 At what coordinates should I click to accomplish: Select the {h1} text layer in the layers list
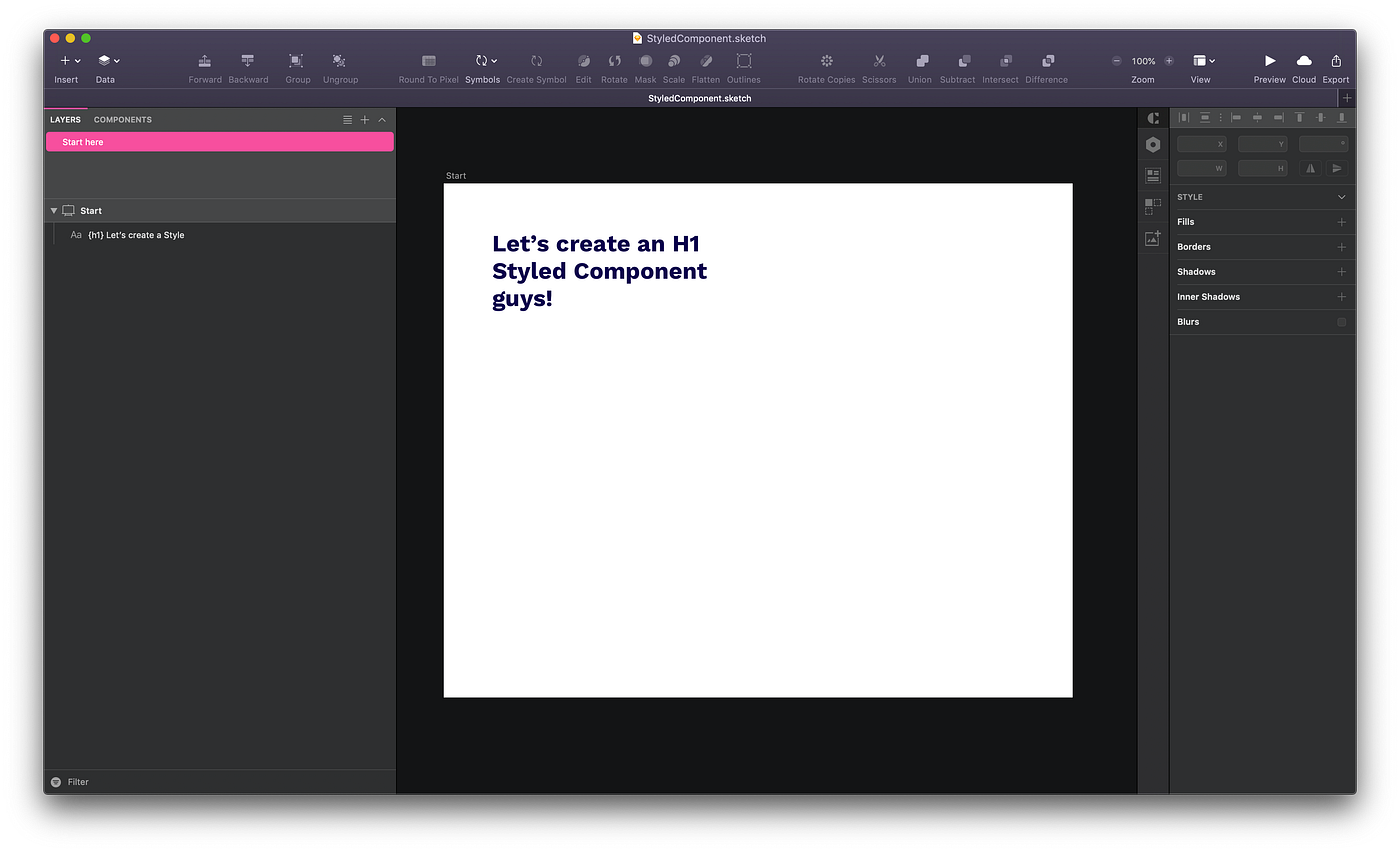pyautogui.click(x=137, y=234)
